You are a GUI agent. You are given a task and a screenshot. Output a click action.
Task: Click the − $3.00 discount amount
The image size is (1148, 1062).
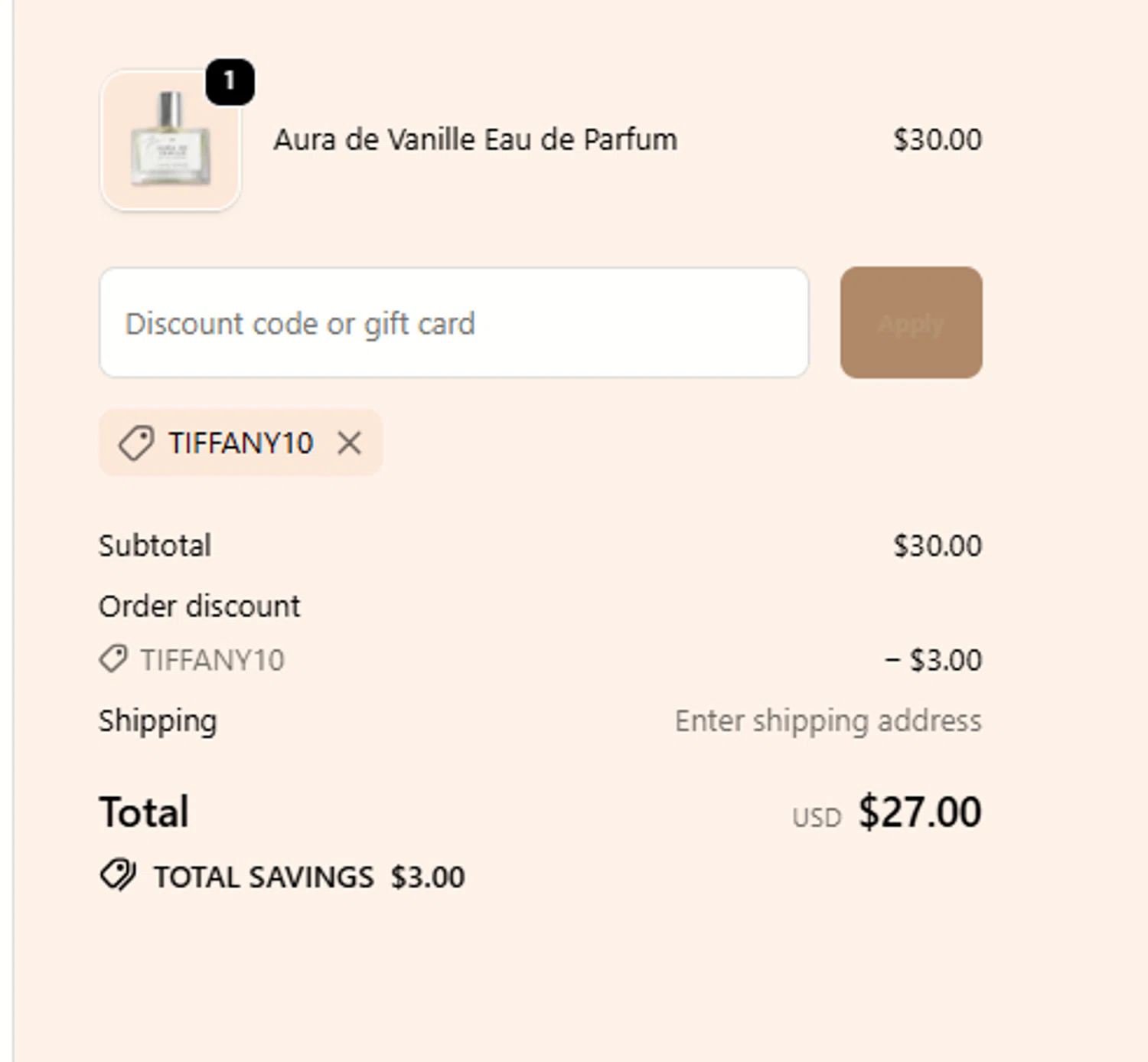933,660
